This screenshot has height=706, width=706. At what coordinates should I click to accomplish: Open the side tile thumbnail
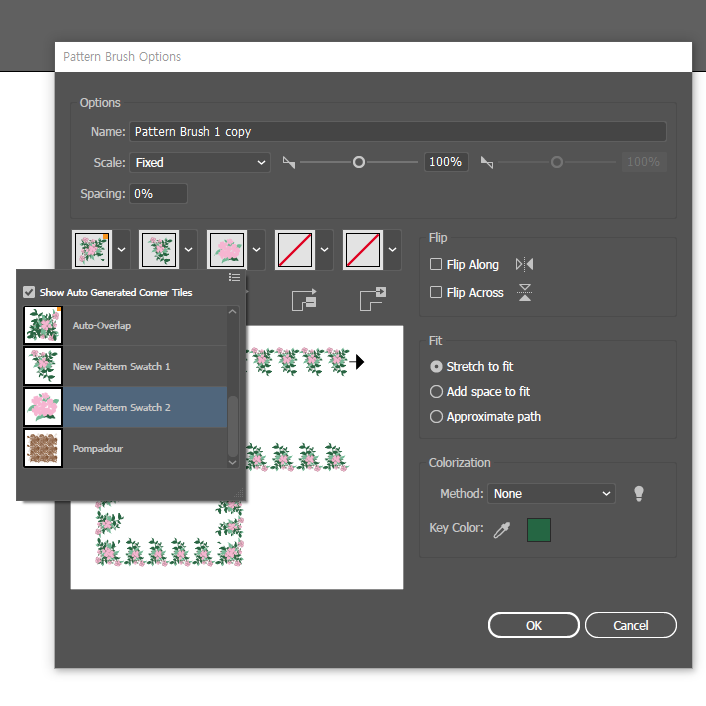pos(159,250)
